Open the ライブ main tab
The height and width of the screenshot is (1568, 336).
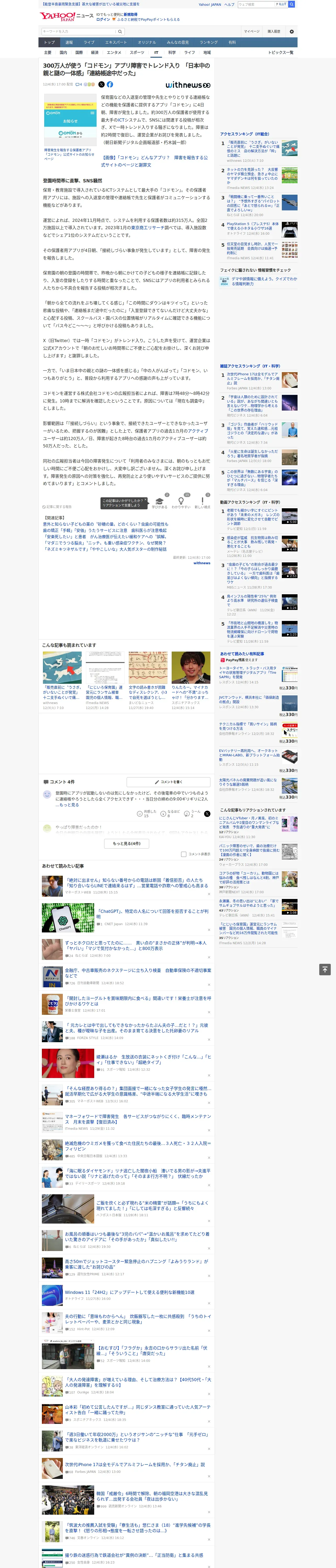pos(89,43)
